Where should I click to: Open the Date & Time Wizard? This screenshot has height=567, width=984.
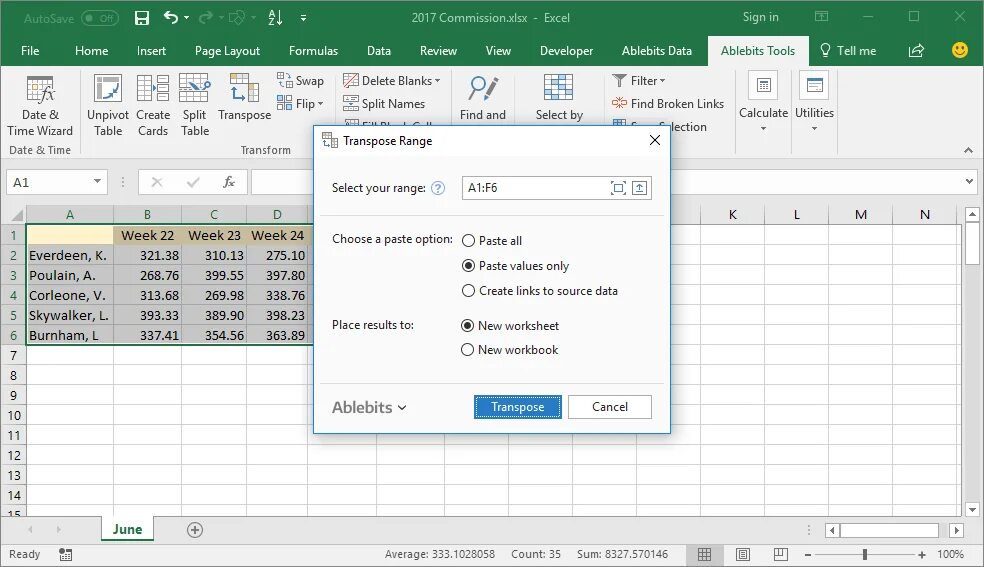coord(40,105)
